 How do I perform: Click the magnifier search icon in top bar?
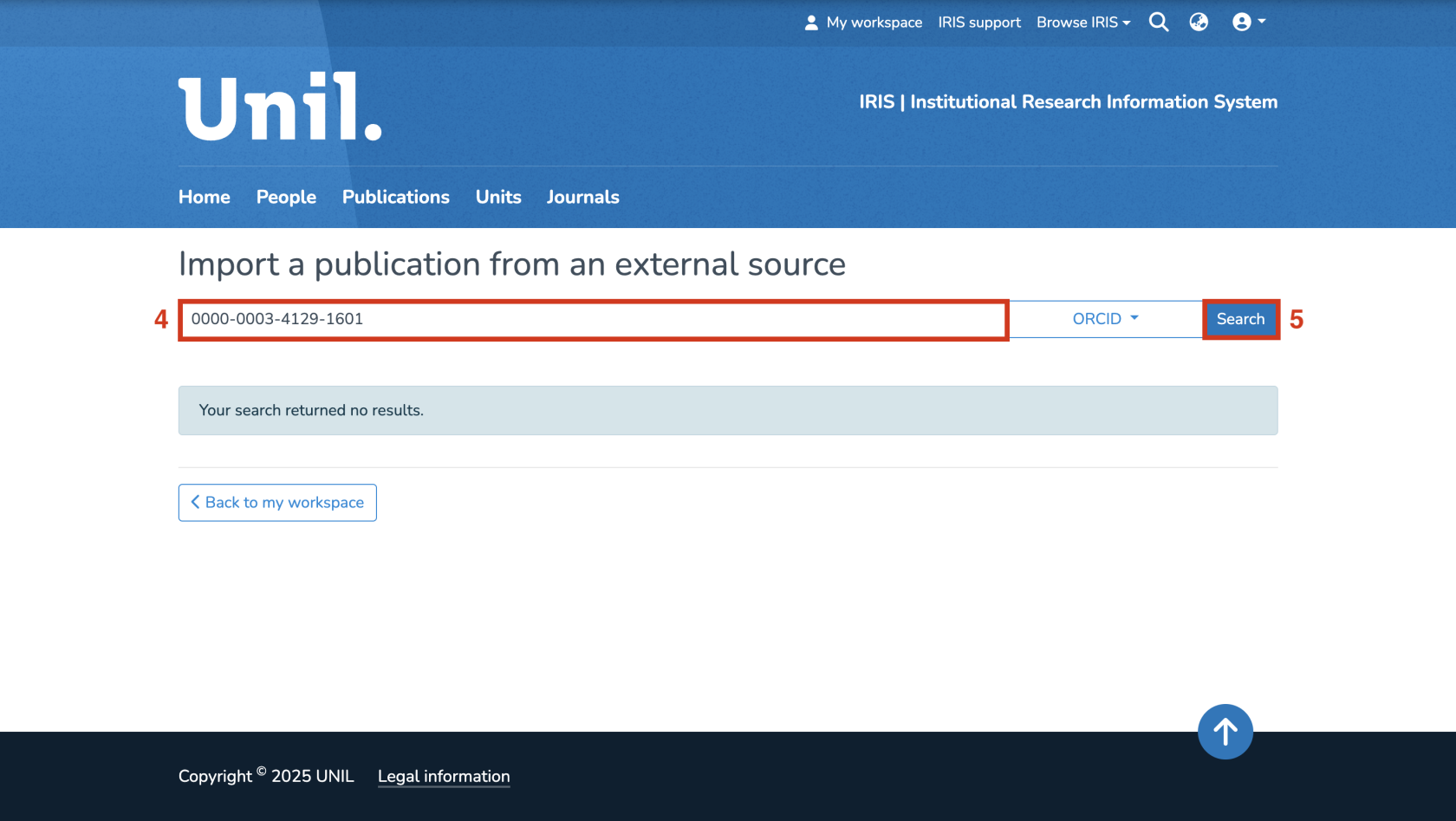point(1159,23)
